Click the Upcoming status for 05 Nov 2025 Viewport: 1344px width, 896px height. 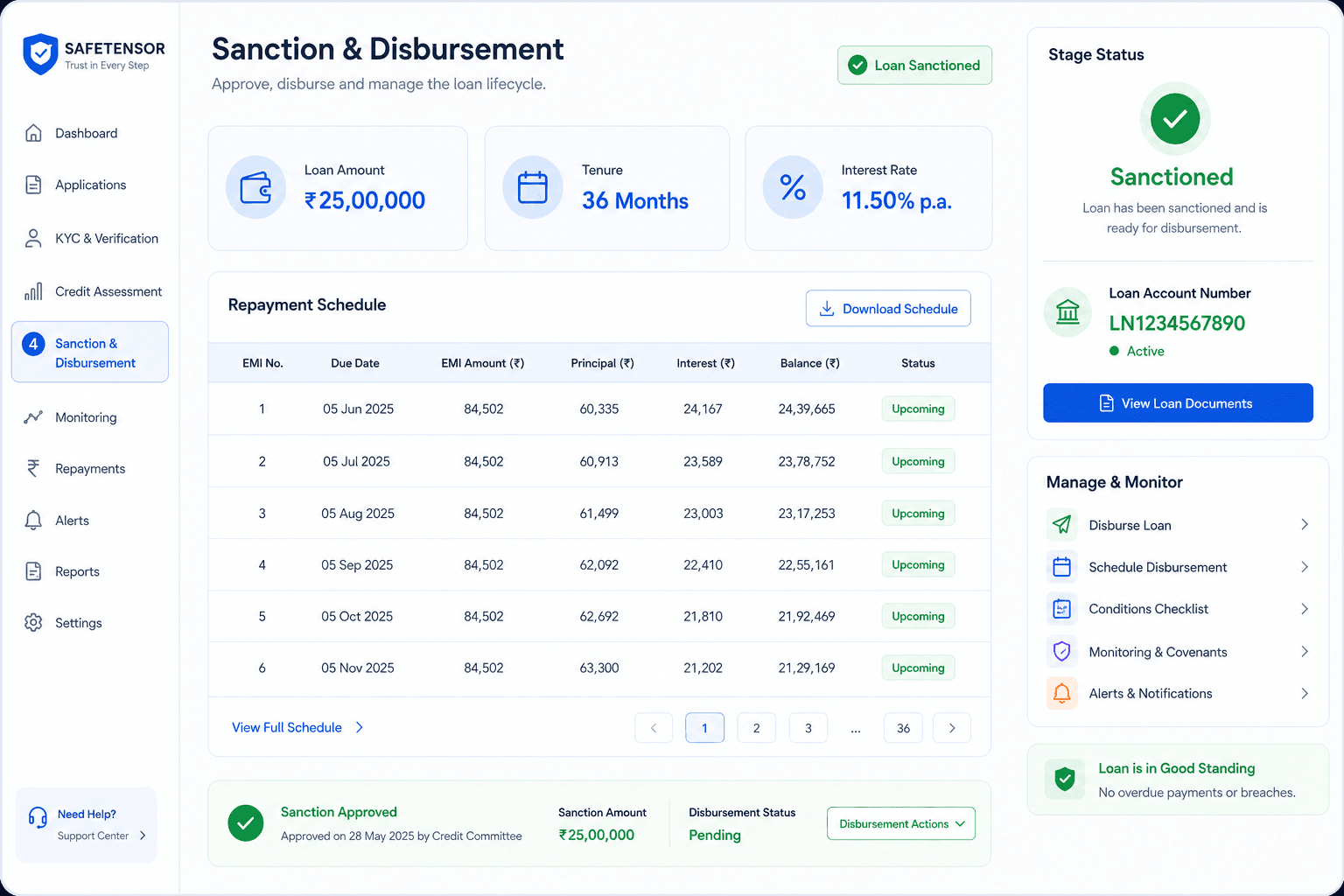(x=918, y=668)
